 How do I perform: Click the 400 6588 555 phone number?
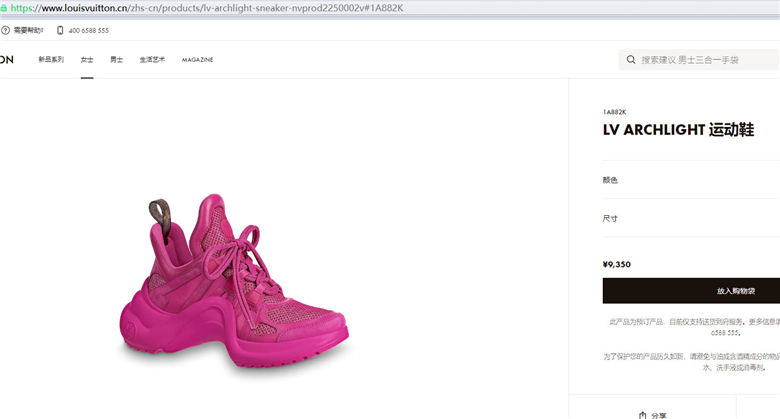pyautogui.click(x=89, y=30)
